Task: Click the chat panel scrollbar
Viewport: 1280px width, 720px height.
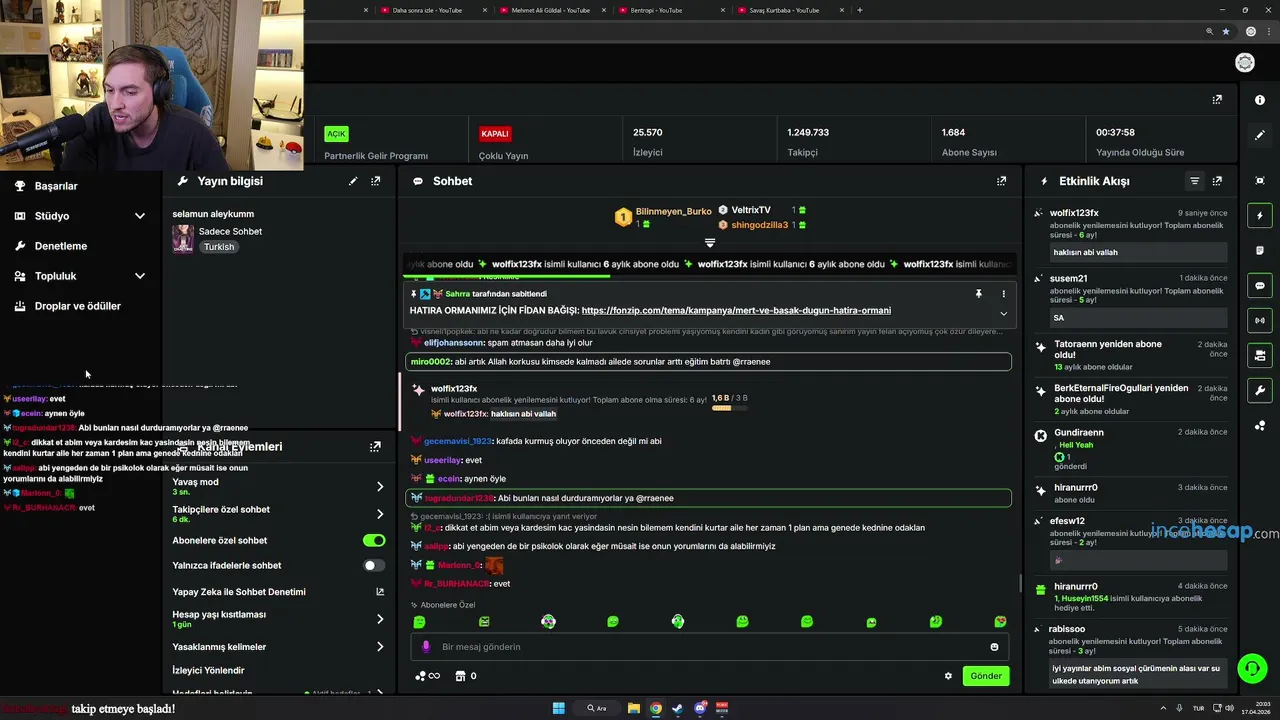Action: [1019, 583]
